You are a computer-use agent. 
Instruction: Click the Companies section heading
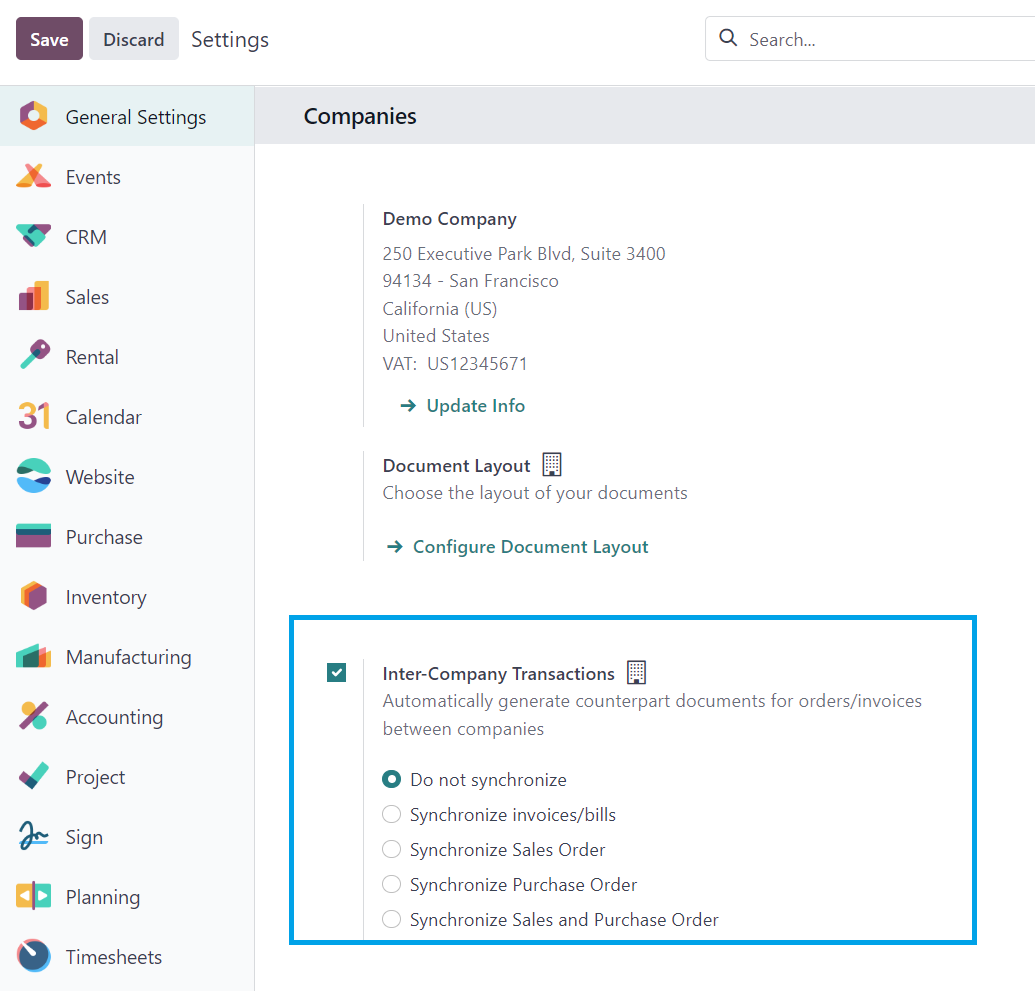(x=360, y=116)
